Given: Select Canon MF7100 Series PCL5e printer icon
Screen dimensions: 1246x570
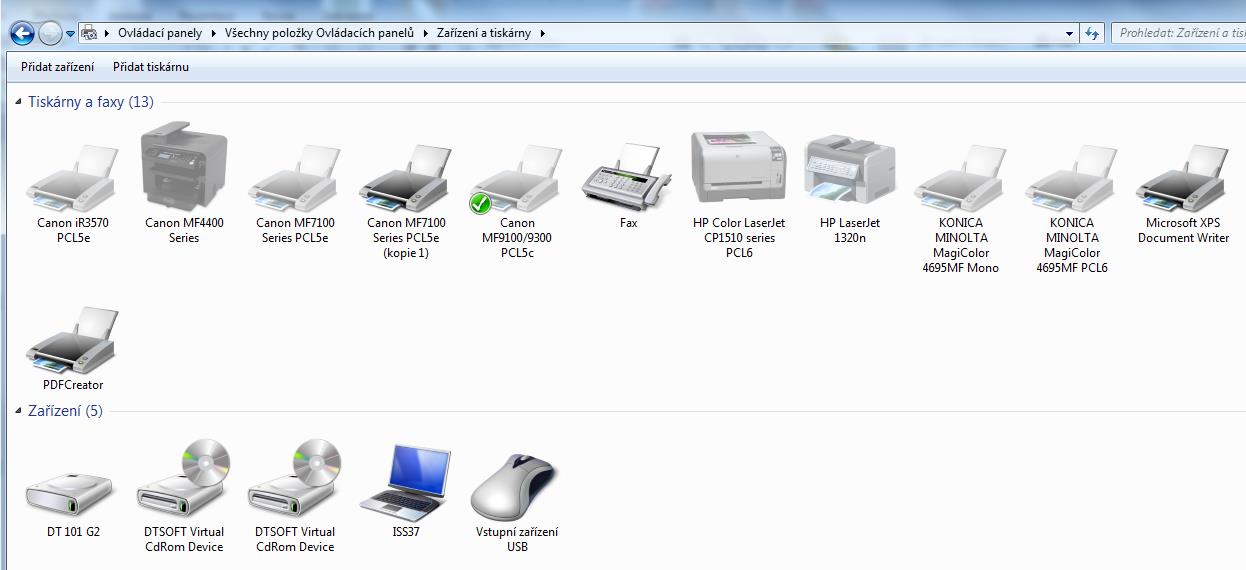Looking at the screenshot, I should tap(295, 178).
